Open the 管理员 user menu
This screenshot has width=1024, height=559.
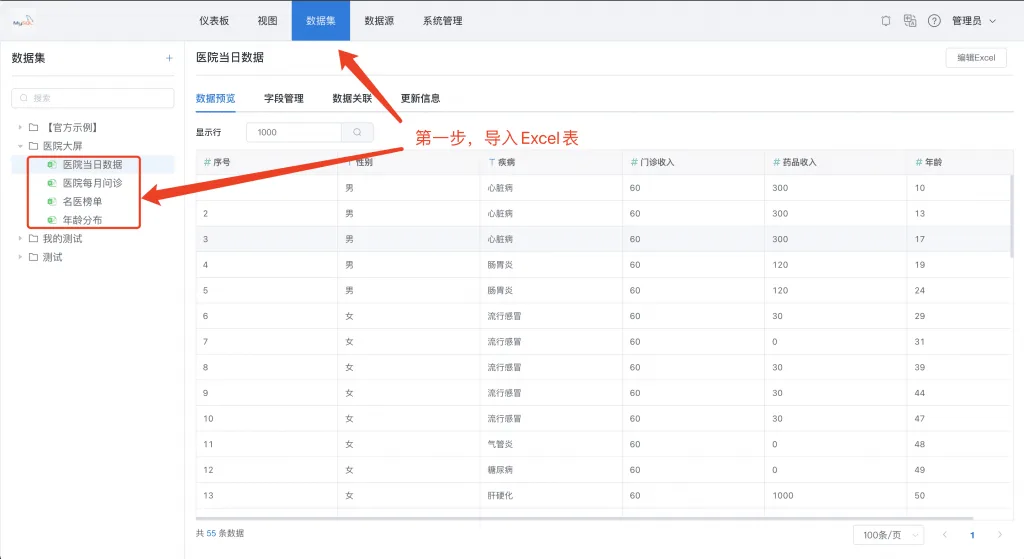[x=974, y=21]
